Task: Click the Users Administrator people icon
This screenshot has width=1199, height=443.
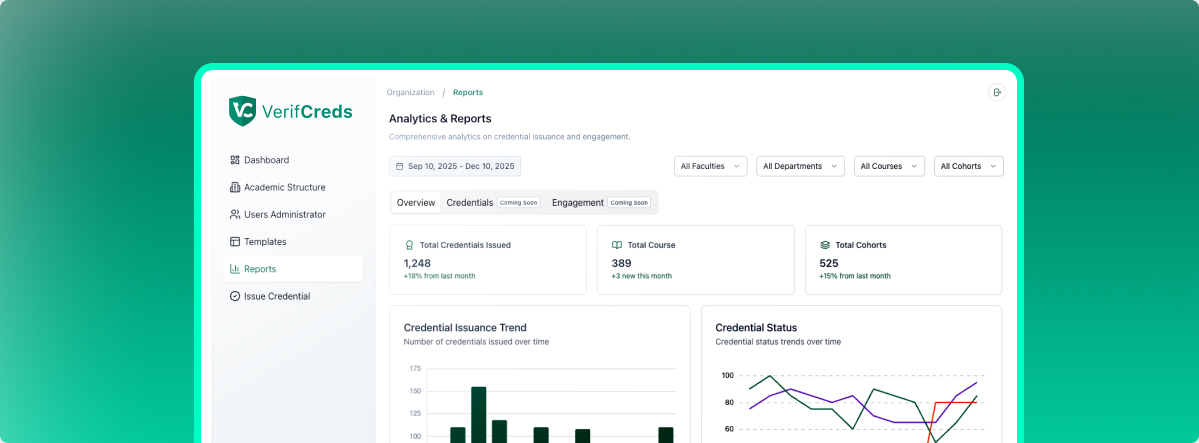Action: [235, 215]
